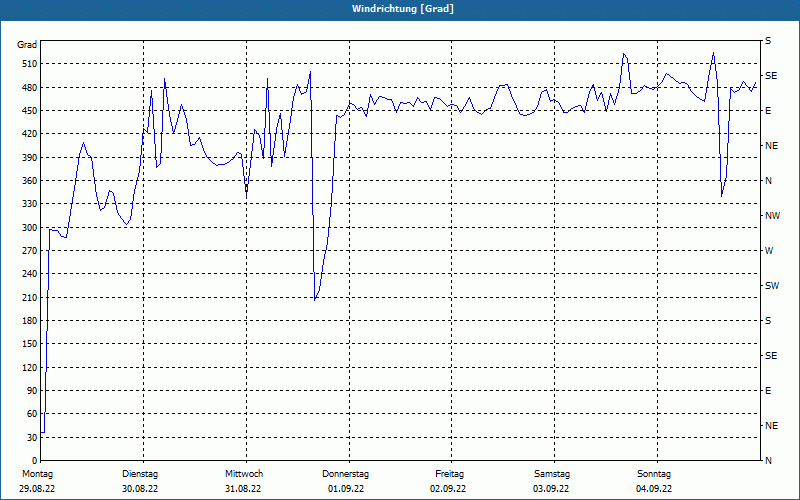800x500 pixels.
Task: Click the 'Sonntag' day label
Action: [x=654, y=474]
